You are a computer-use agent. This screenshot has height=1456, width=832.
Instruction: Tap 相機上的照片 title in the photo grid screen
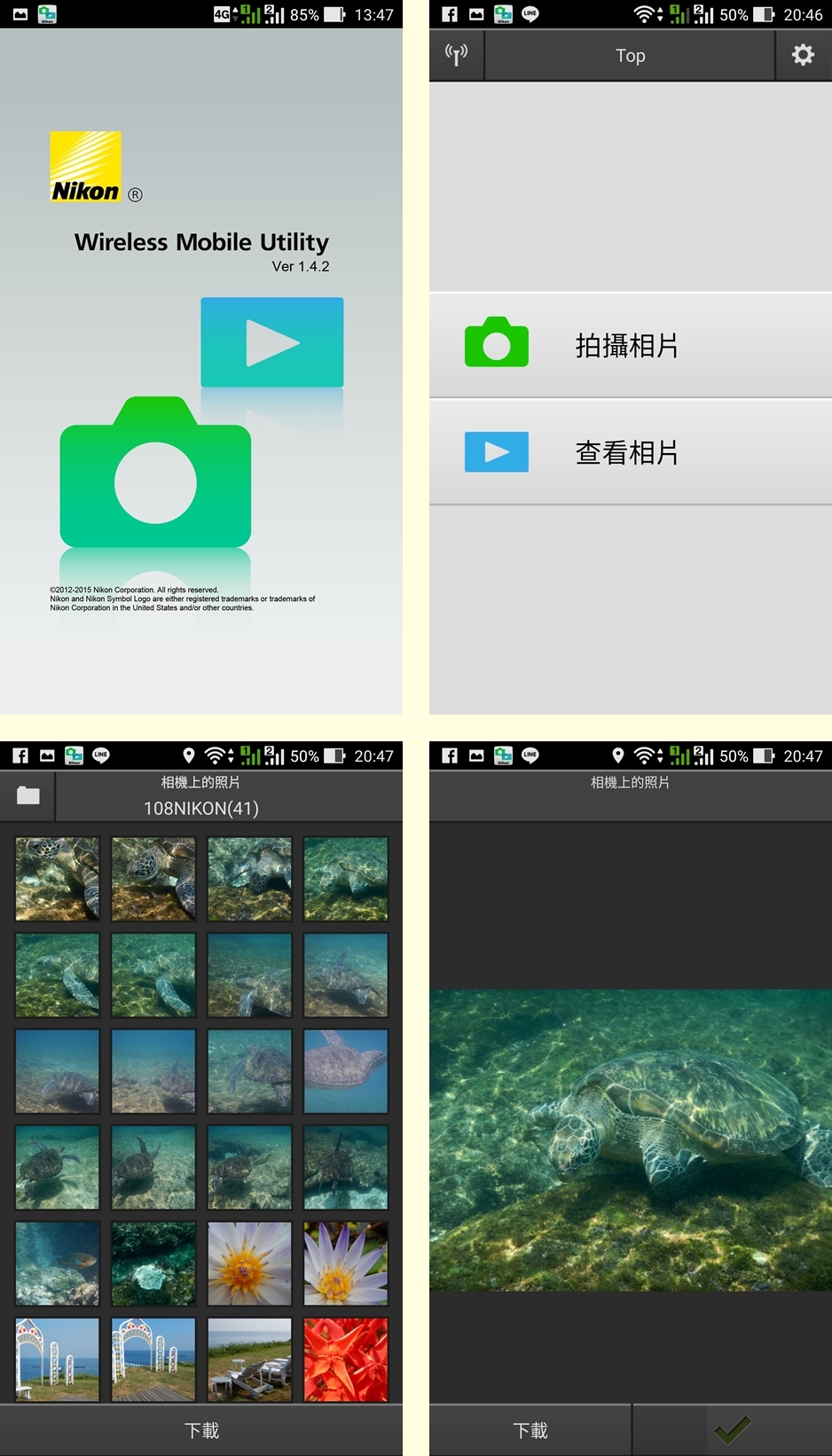(x=200, y=782)
